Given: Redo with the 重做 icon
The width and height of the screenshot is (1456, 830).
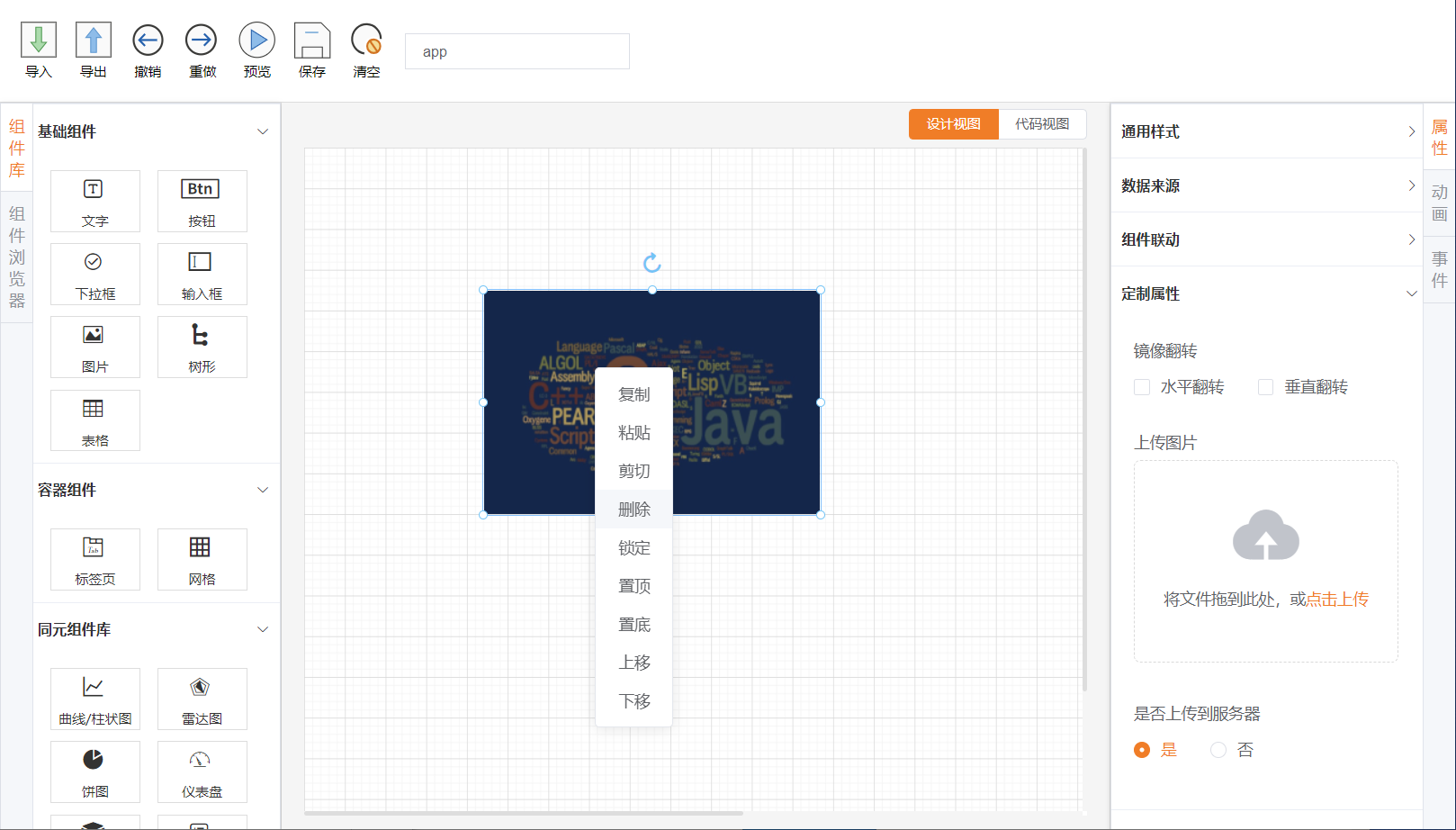Looking at the screenshot, I should (x=202, y=41).
